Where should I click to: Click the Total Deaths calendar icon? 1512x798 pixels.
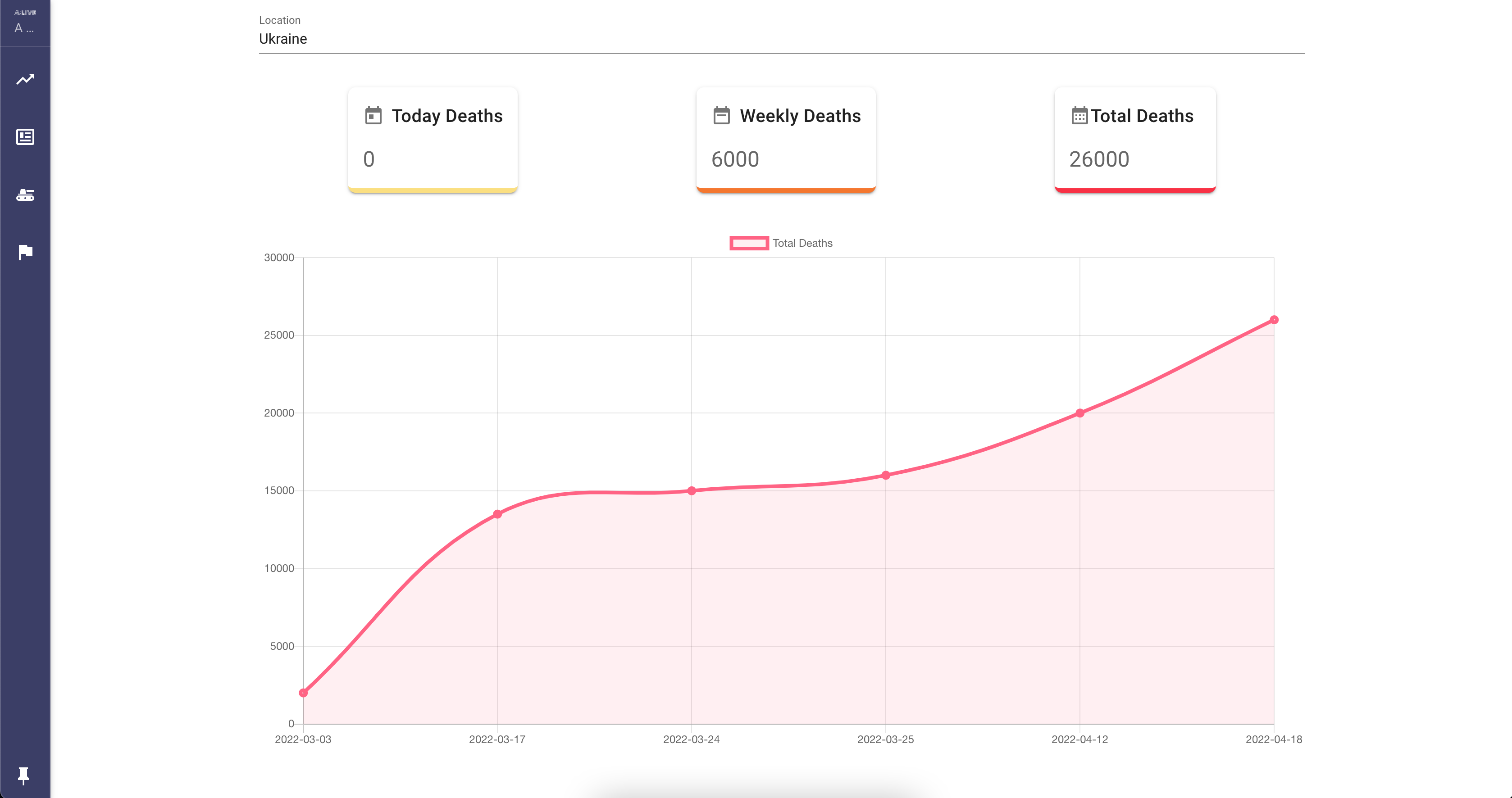coord(1079,116)
